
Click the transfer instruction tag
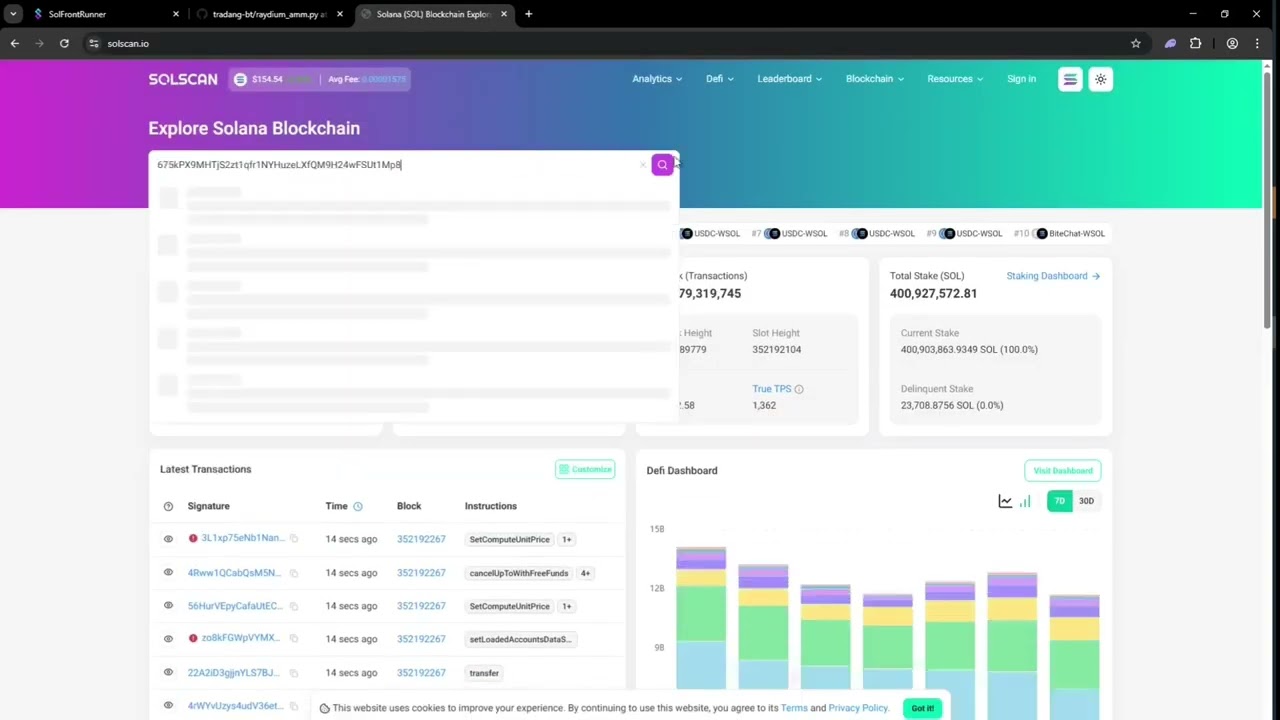coord(484,673)
